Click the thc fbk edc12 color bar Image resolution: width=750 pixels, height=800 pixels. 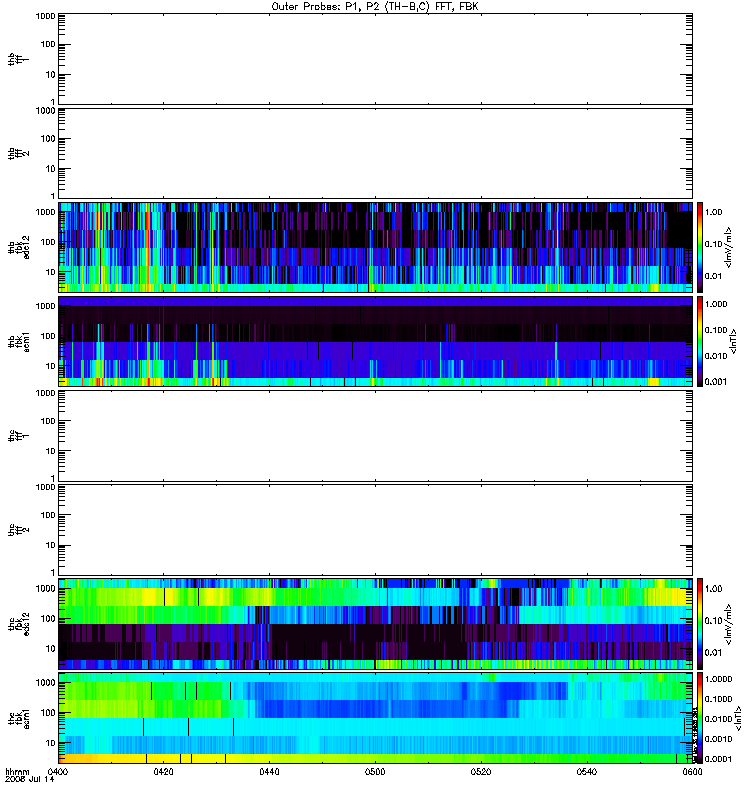tap(700, 623)
